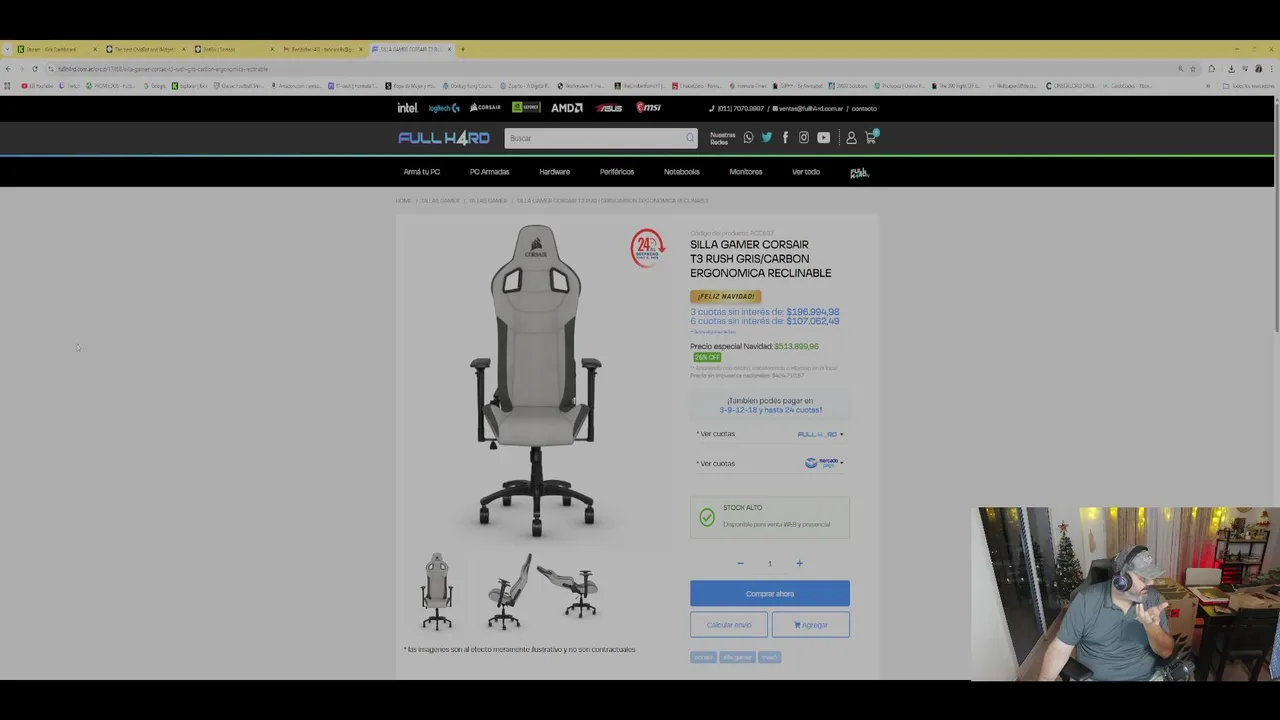Image resolution: width=1280 pixels, height=720 pixels.
Task: Expand Ver cuotas for Full H4rd payment
Action: coord(770,434)
